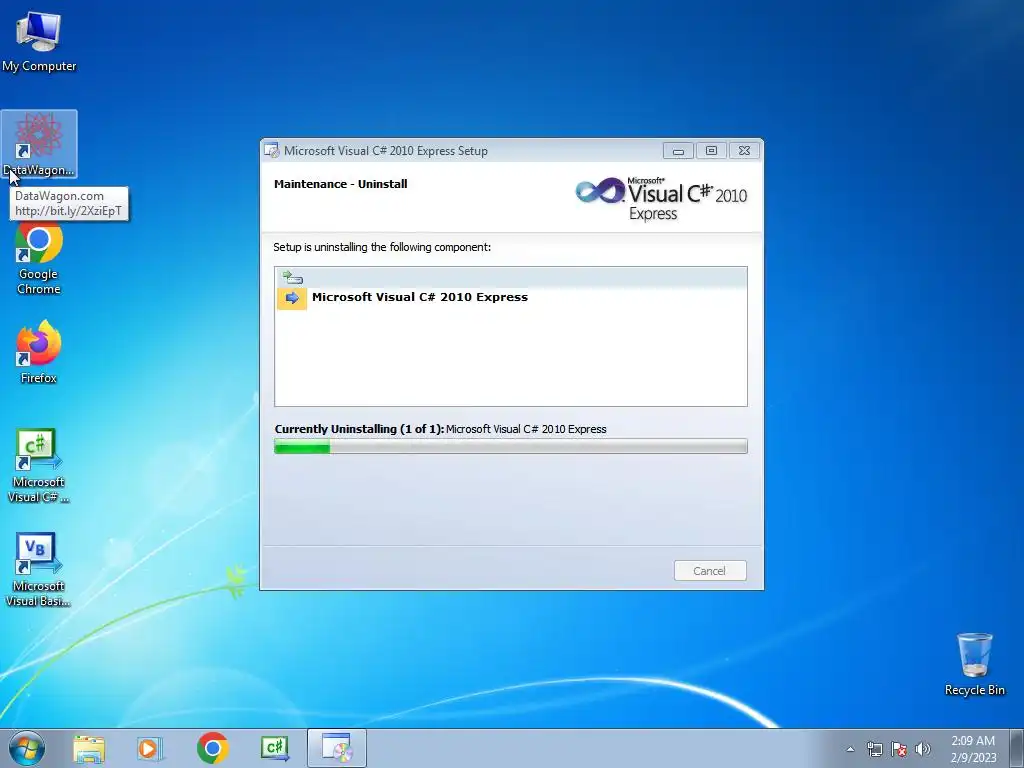Show hidden system tray icons

coord(850,749)
